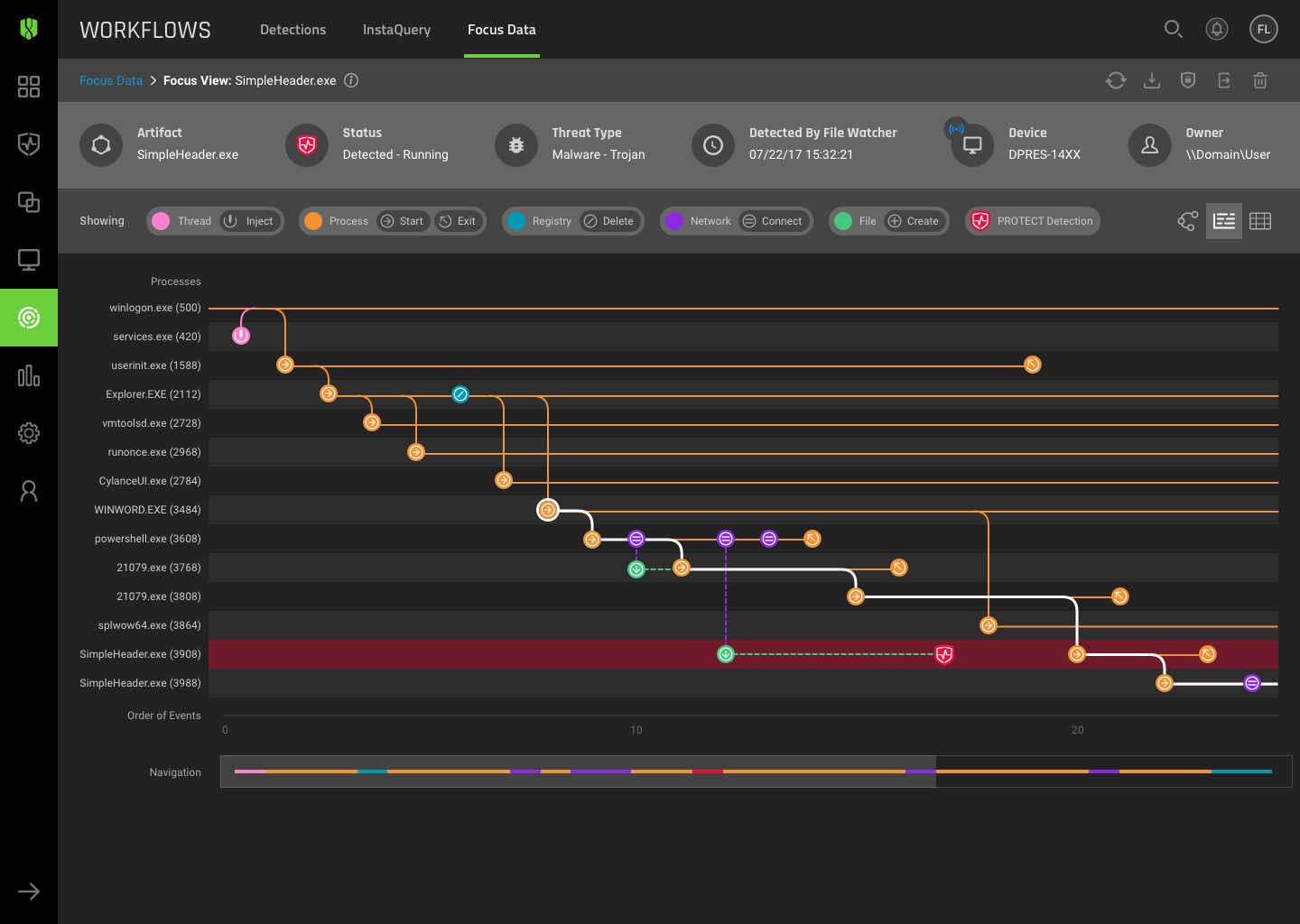Switch to the Detections tab
Screen dimensions: 1300x924
click(x=292, y=30)
